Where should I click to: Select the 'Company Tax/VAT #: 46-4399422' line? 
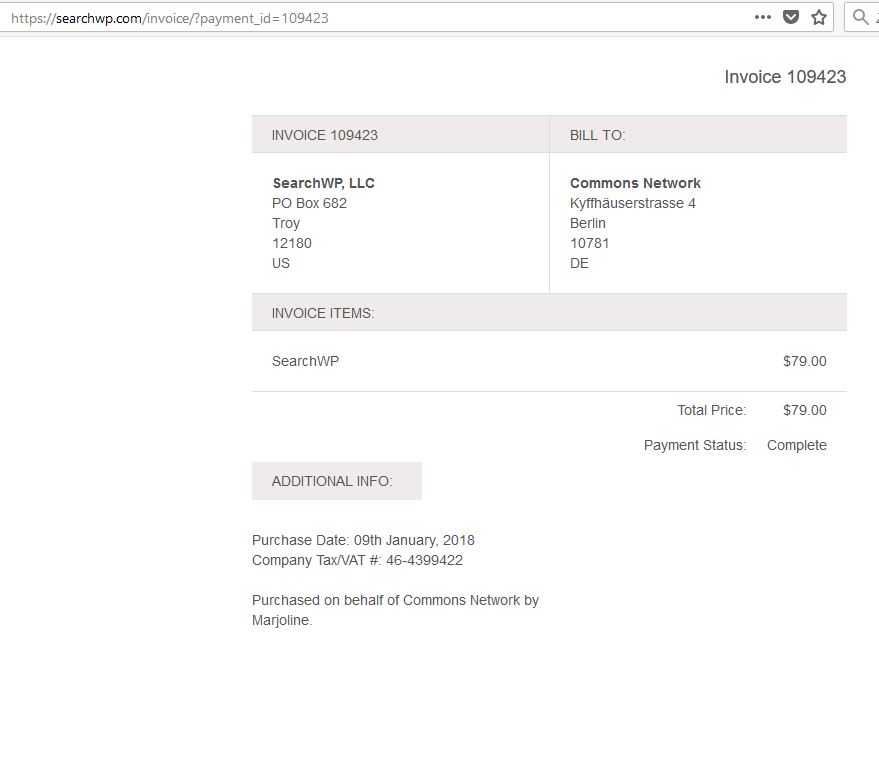click(x=357, y=561)
